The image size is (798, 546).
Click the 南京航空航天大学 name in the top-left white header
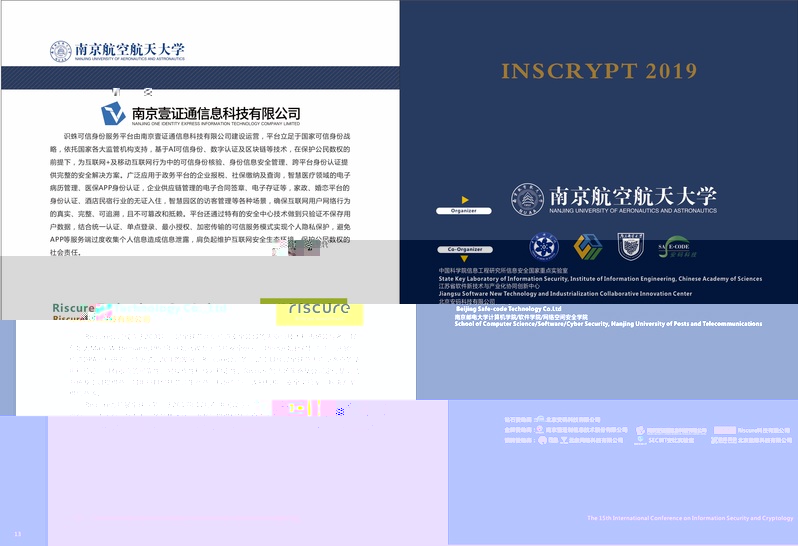(130, 49)
